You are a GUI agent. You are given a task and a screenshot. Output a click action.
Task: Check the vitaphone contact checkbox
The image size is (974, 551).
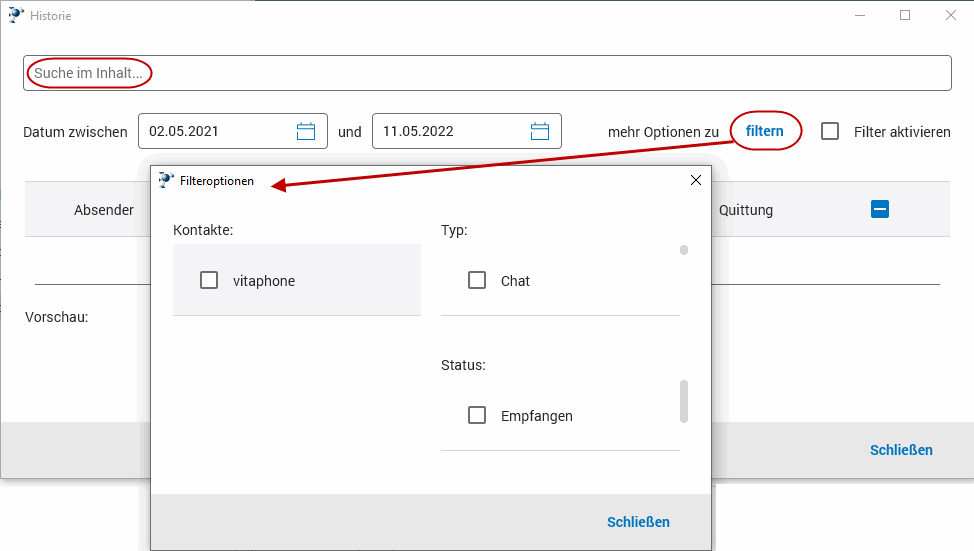pyautogui.click(x=209, y=281)
